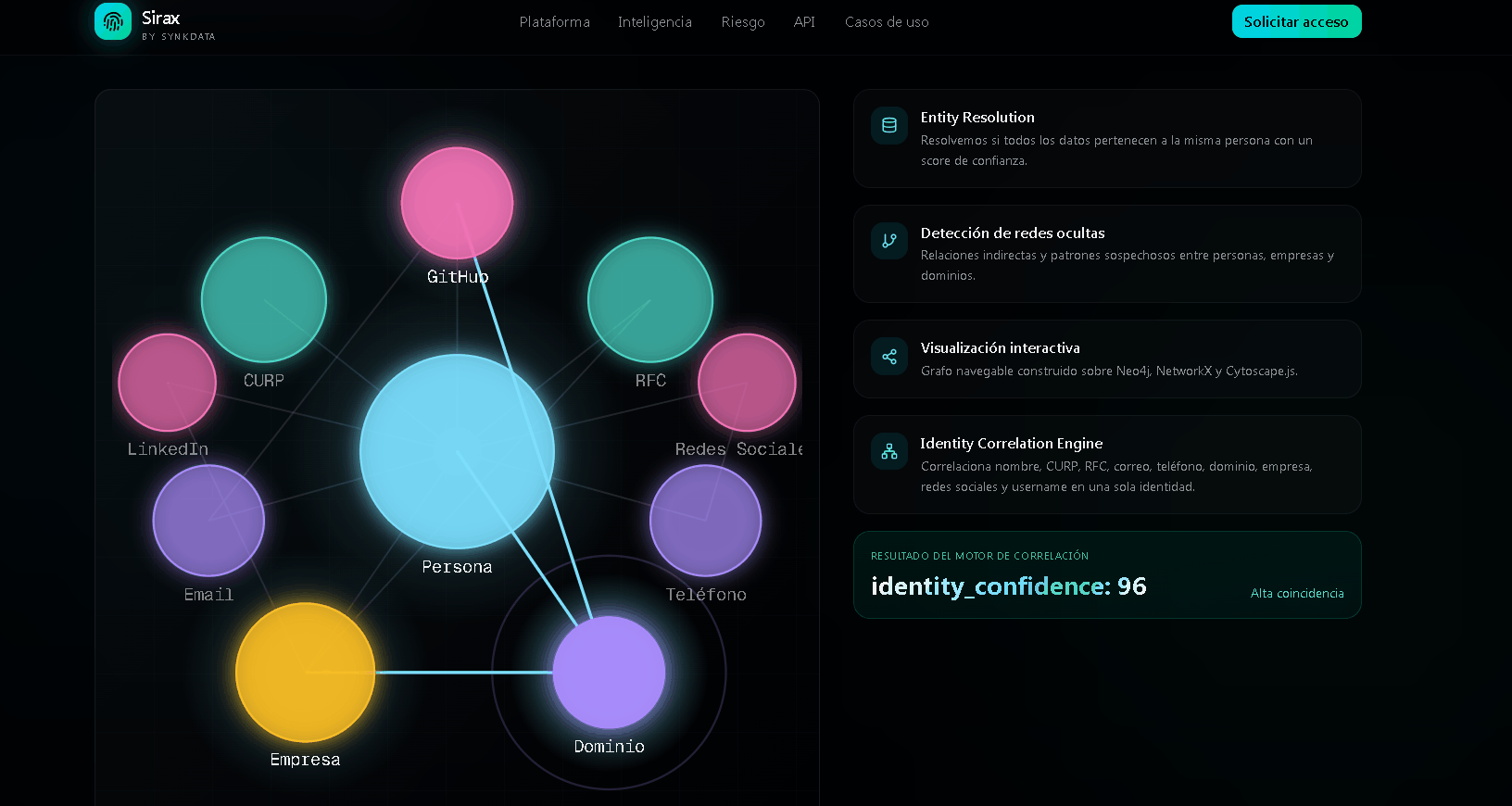Click the description about una sola identidad
The height and width of the screenshot is (806, 1512).
pyautogui.click(x=1116, y=476)
